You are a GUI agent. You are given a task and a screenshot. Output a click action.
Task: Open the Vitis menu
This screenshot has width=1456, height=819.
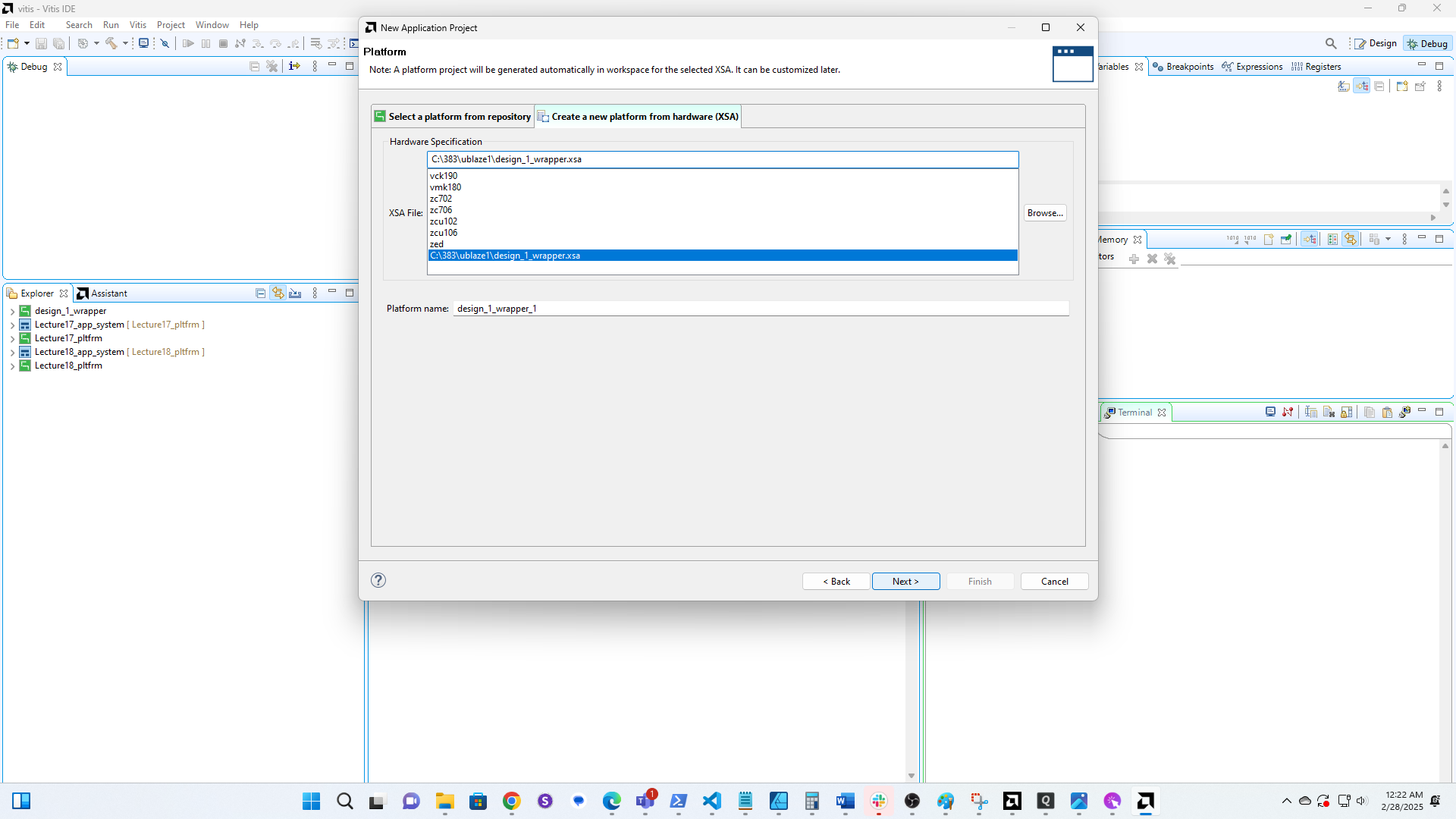(137, 25)
